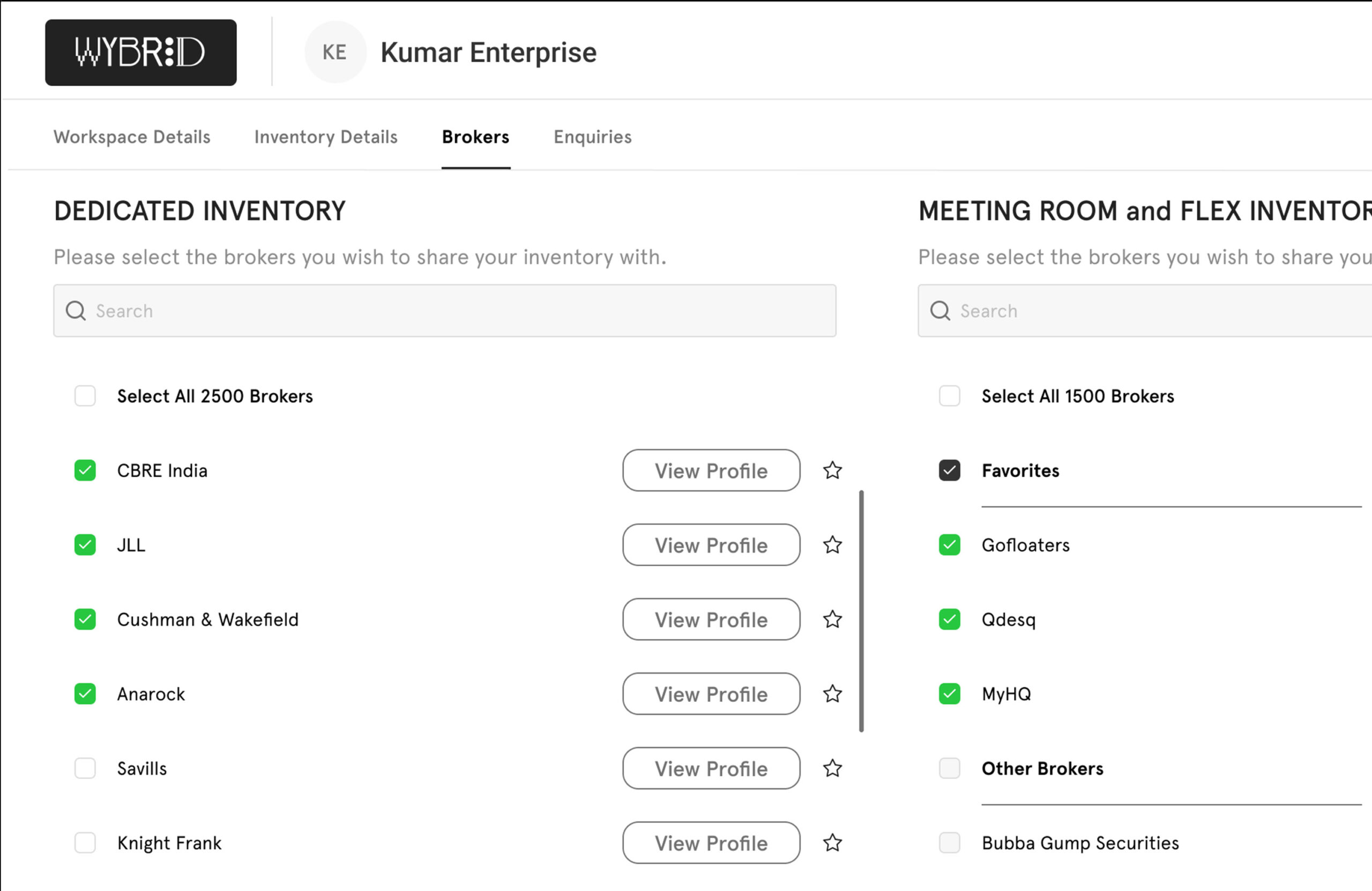Viewport: 1372px width, 891px height.
Task: Click the Dedicated Inventory search magnifier icon
Action: tap(76, 311)
